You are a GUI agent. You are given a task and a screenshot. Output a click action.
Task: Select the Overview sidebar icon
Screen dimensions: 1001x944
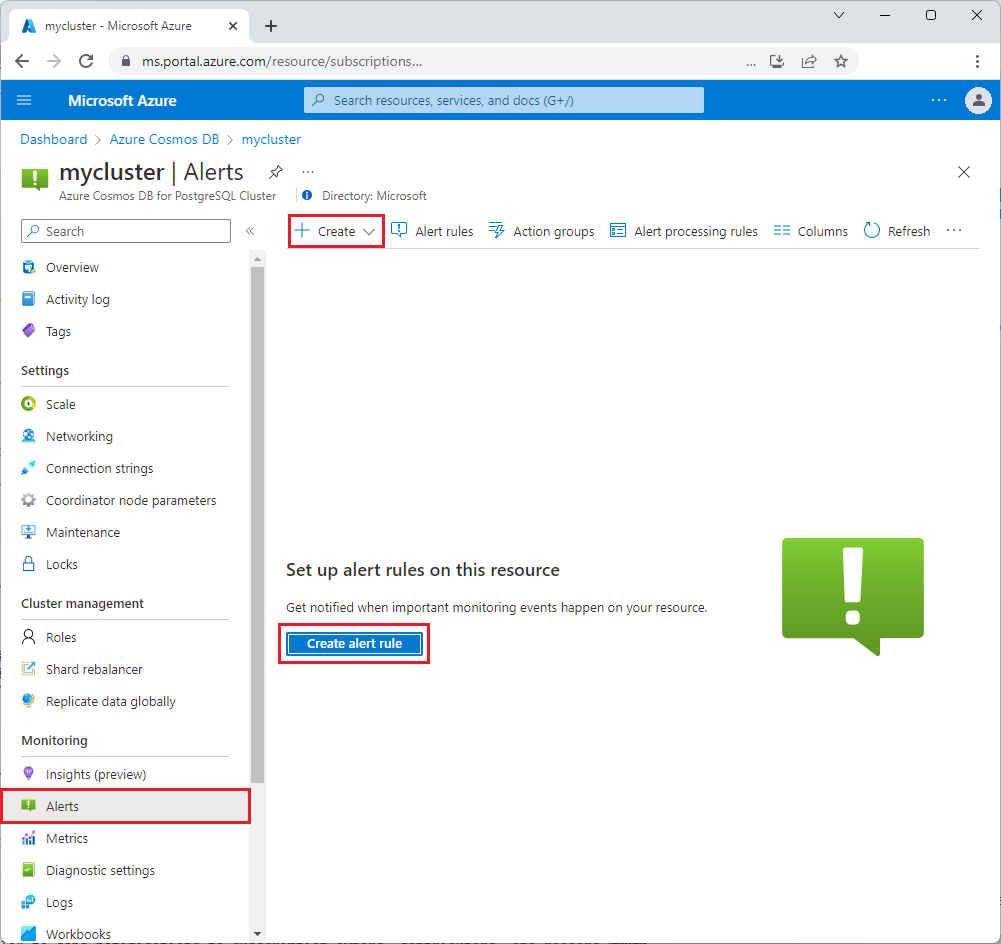pos(31,267)
